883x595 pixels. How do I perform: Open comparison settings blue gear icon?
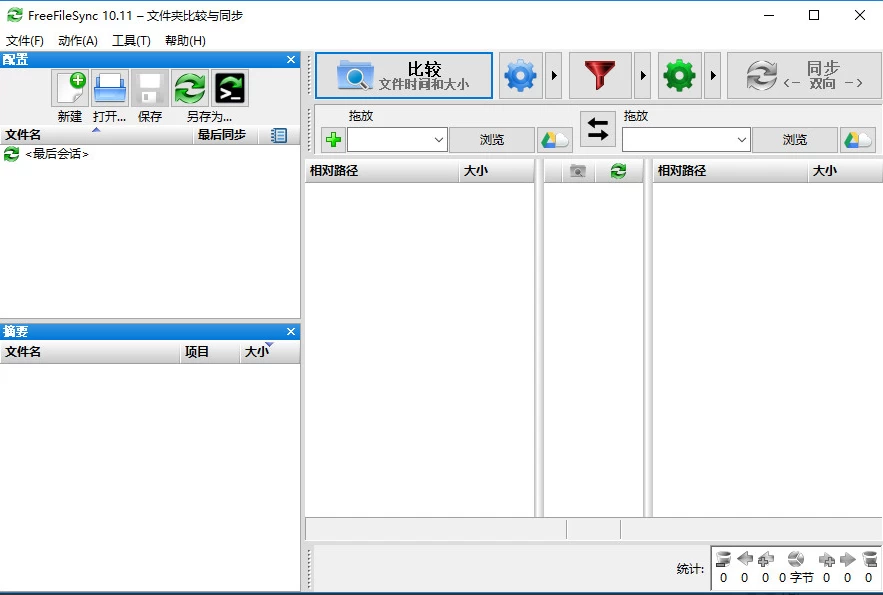point(520,76)
